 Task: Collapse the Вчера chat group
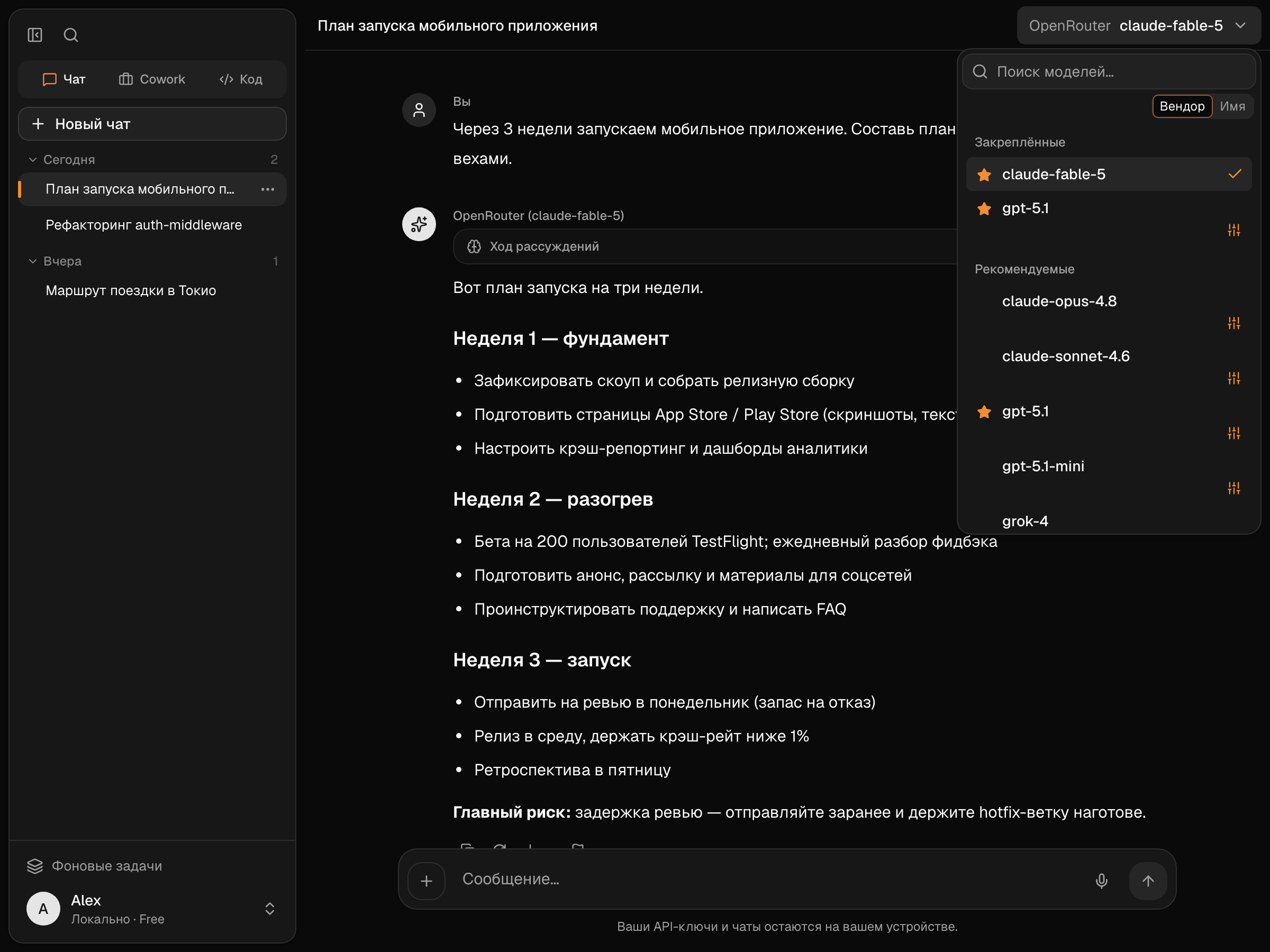click(33, 261)
